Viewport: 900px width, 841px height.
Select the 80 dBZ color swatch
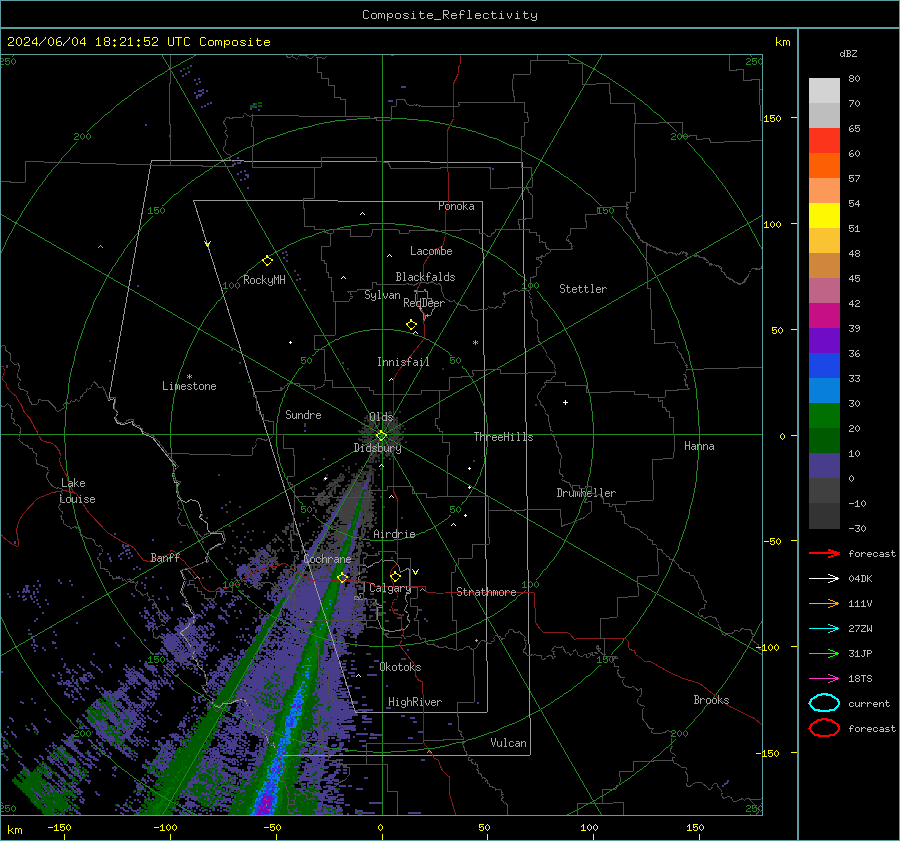point(824,90)
